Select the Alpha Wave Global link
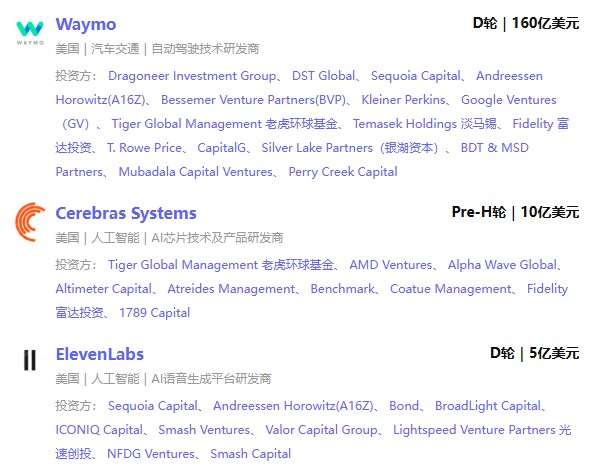This screenshot has height=471, width=610. [502, 265]
